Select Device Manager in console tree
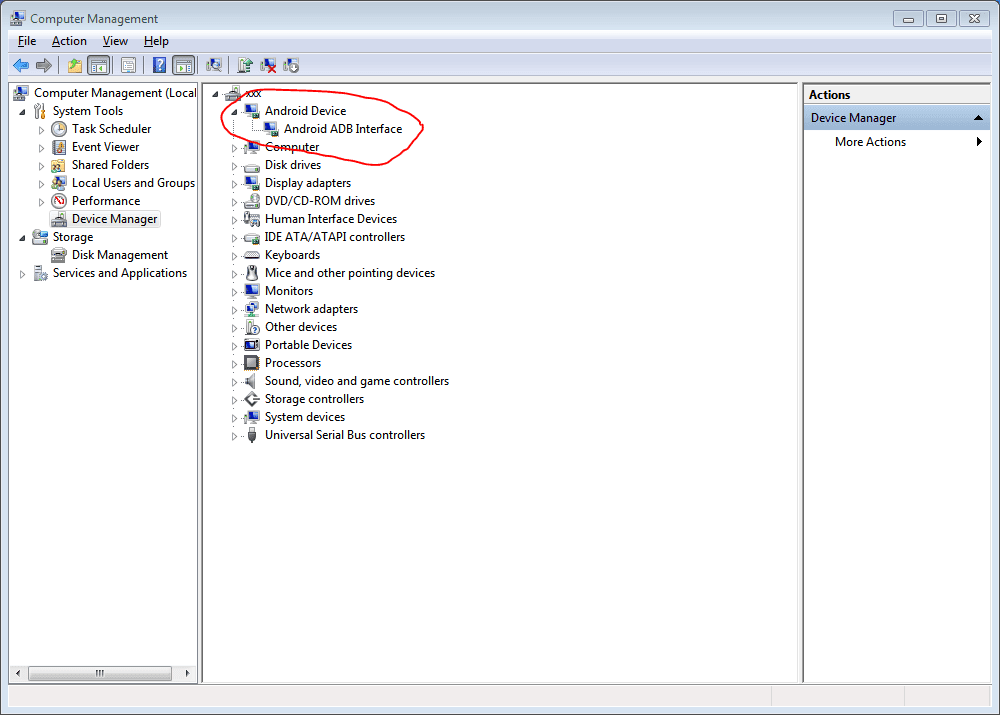1000x715 pixels. [114, 219]
